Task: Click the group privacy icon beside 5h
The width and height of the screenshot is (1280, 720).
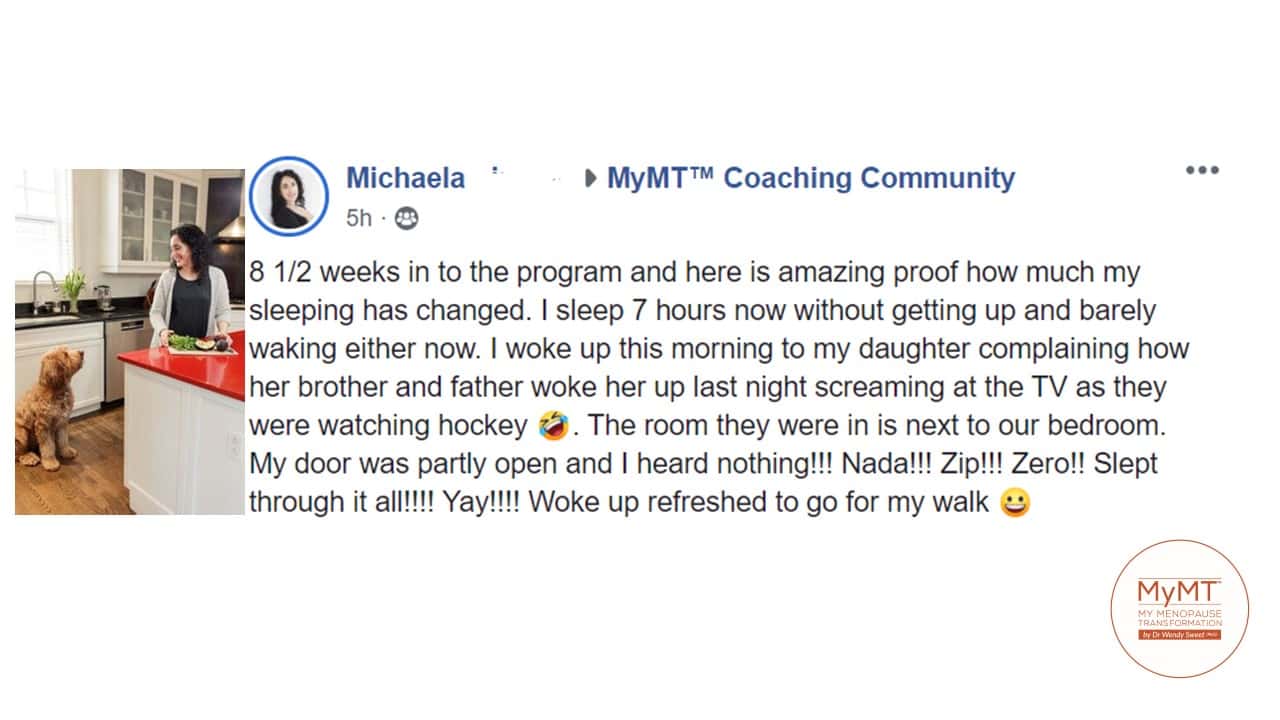Action: click(x=406, y=218)
